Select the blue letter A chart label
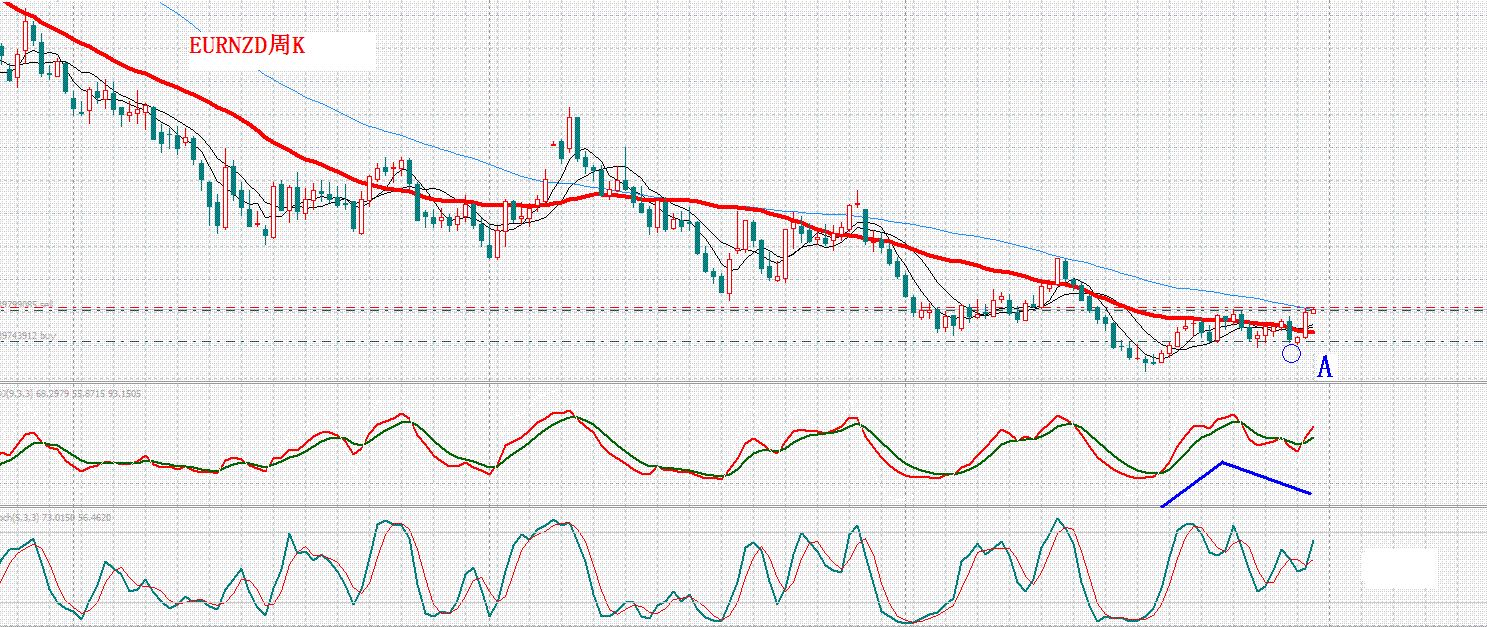Viewport: 1487px width, 627px height. point(1325,367)
